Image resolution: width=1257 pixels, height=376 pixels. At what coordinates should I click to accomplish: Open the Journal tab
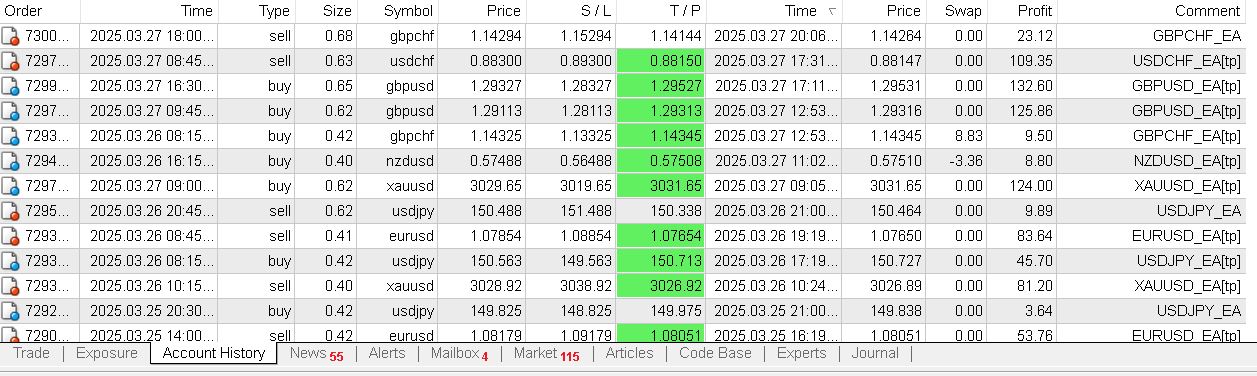click(875, 353)
